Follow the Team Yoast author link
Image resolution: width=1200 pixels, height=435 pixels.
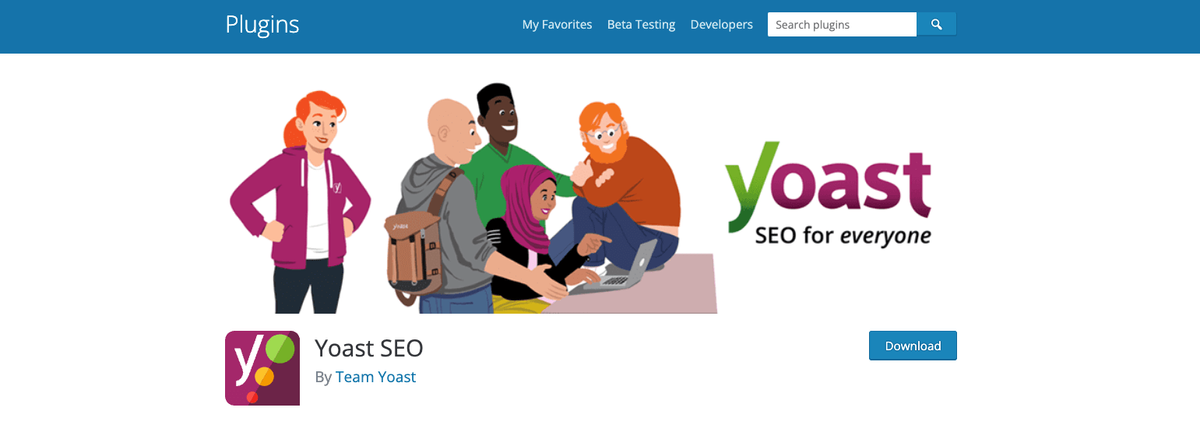coord(375,377)
